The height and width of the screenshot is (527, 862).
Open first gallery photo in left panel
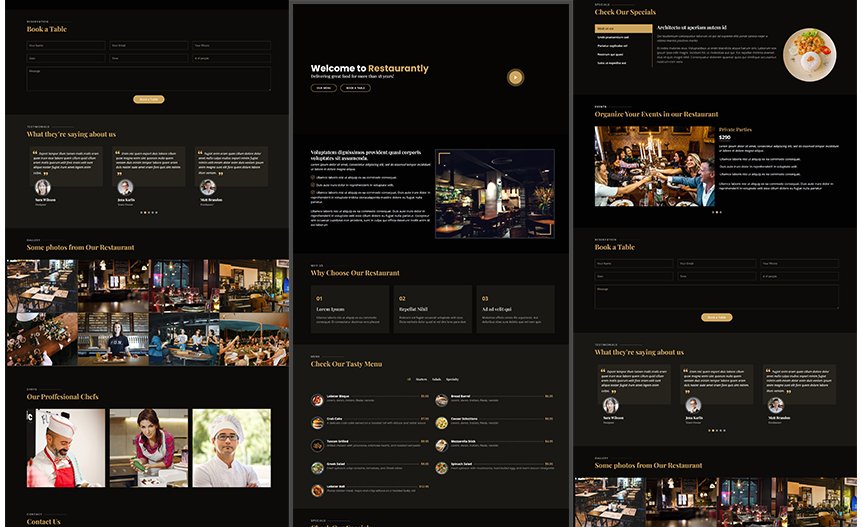point(42,286)
